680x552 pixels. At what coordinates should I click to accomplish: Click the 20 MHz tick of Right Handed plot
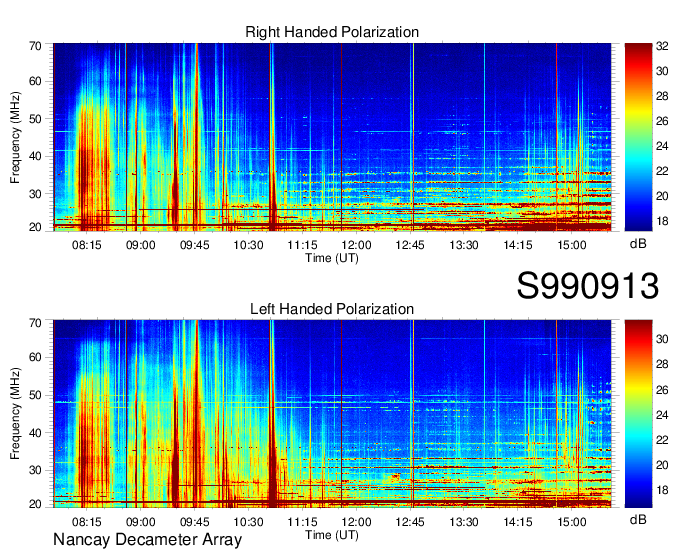[35, 227]
